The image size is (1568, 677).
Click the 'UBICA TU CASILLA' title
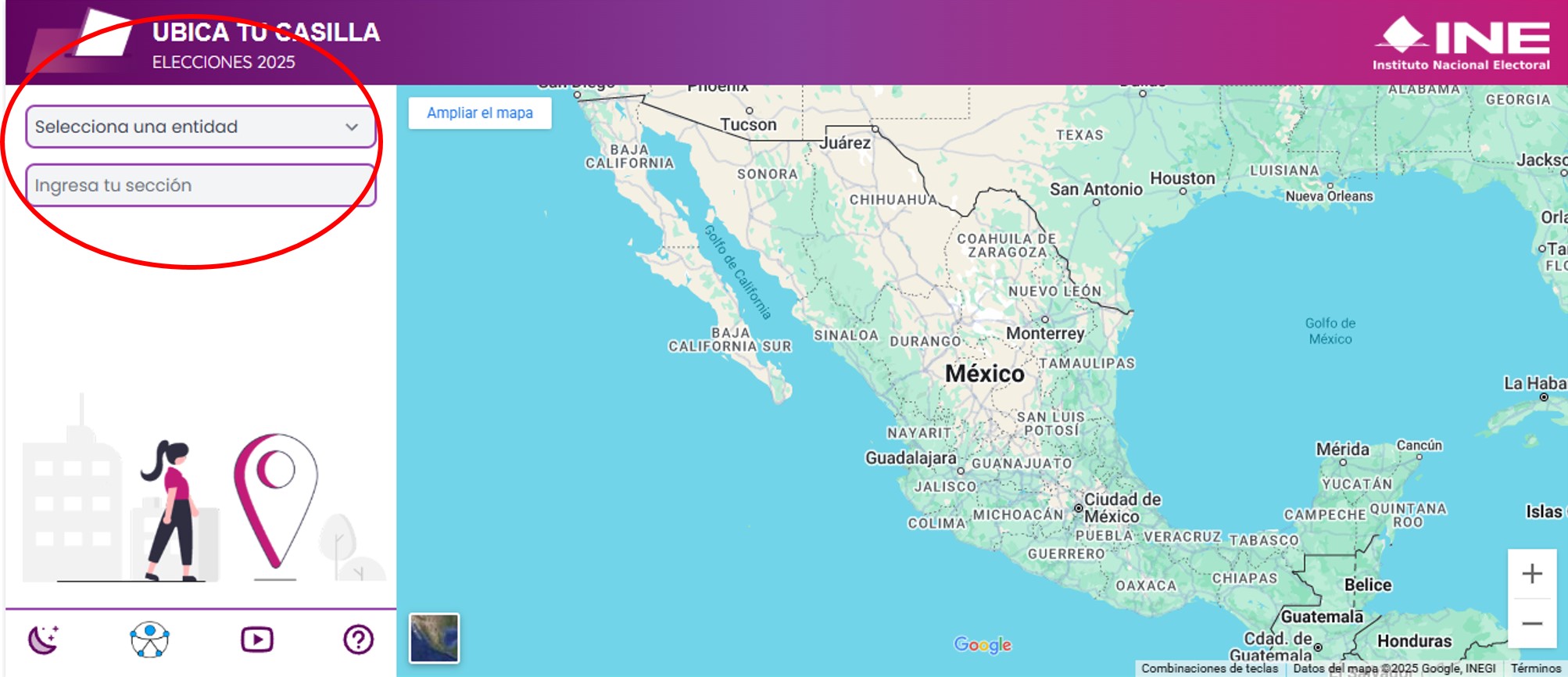(266, 32)
